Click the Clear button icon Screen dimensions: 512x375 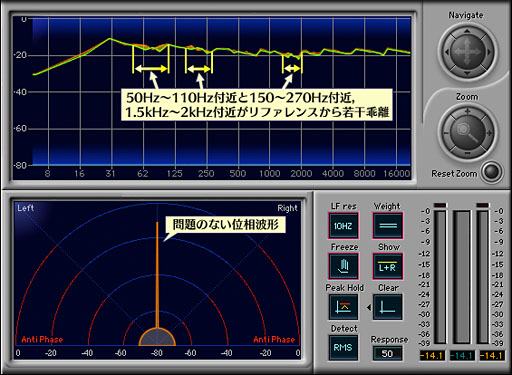(388, 307)
